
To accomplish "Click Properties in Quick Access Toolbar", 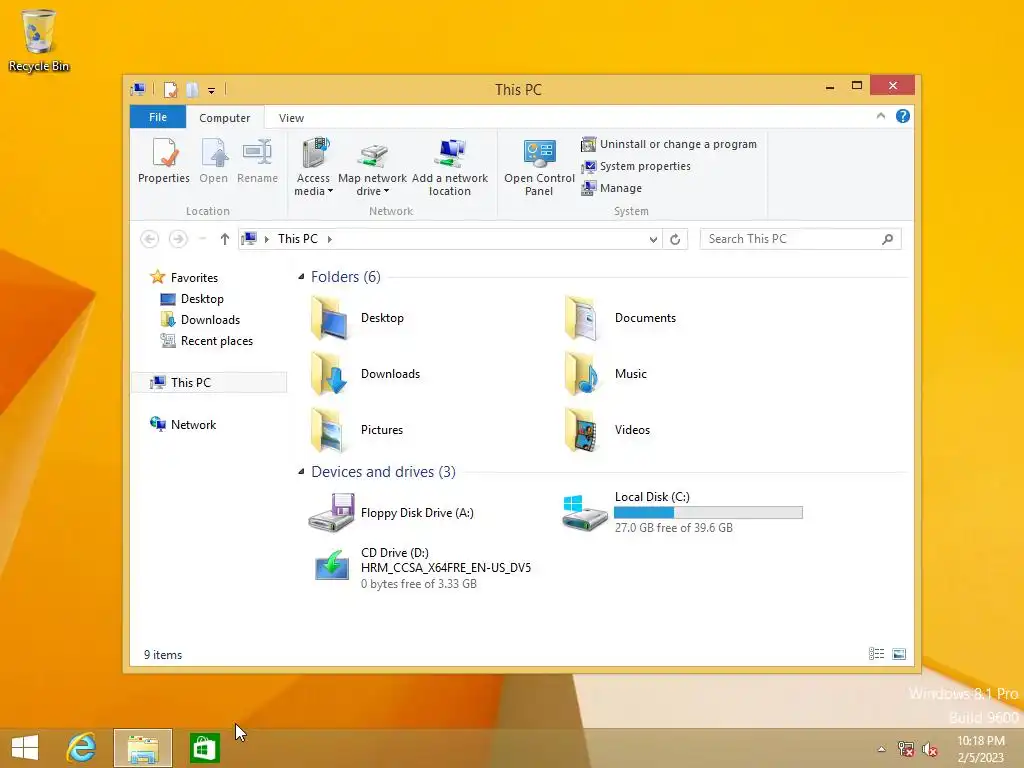I will click(x=170, y=89).
